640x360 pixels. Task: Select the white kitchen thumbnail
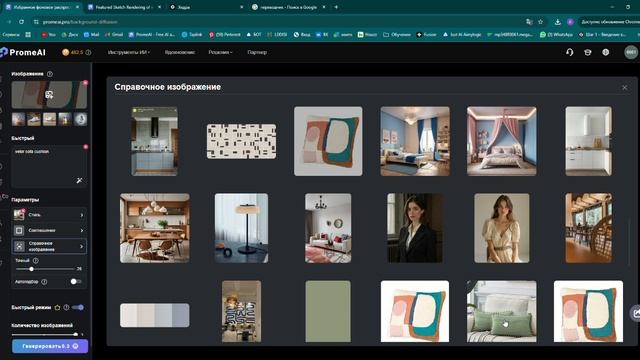[588, 141]
